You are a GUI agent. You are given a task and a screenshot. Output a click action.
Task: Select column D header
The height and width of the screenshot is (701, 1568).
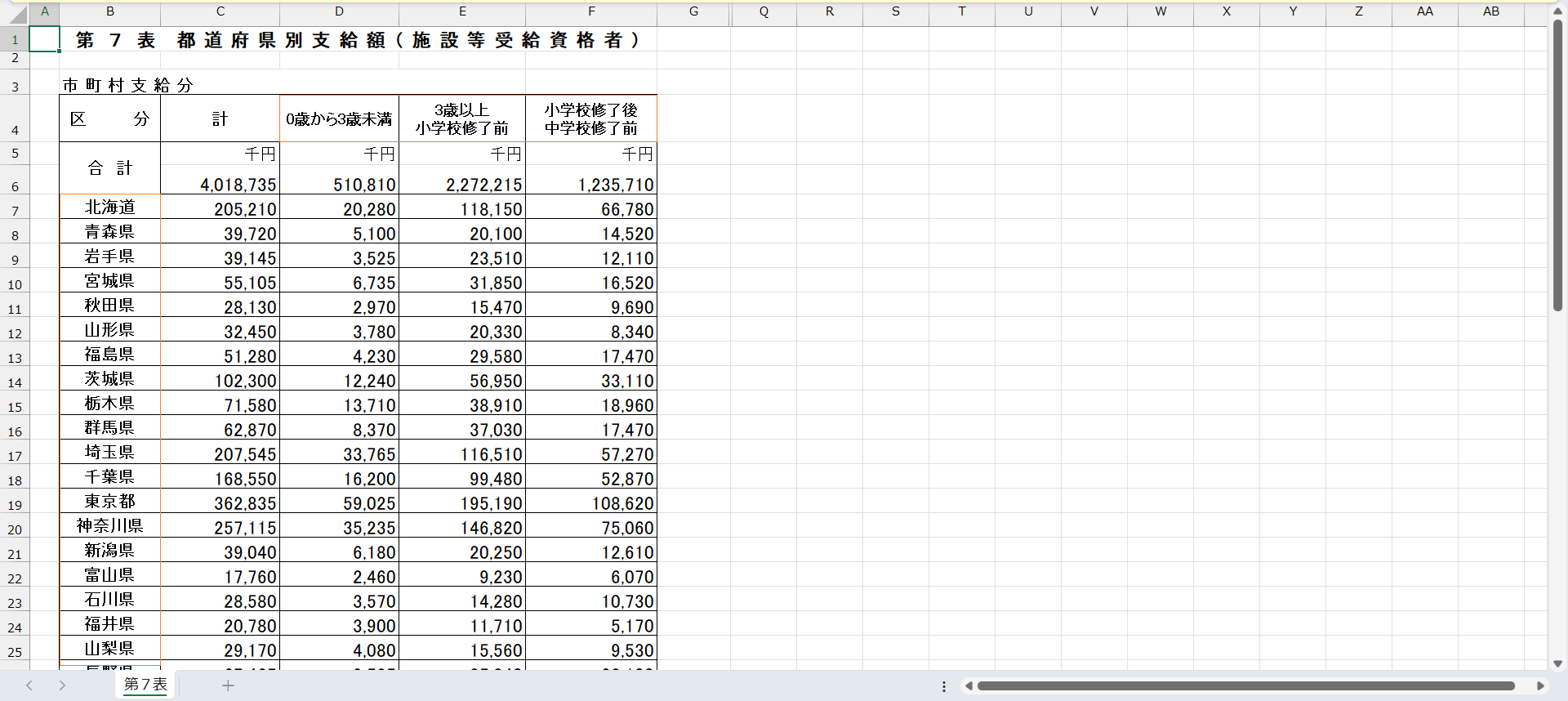click(x=339, y=11)
